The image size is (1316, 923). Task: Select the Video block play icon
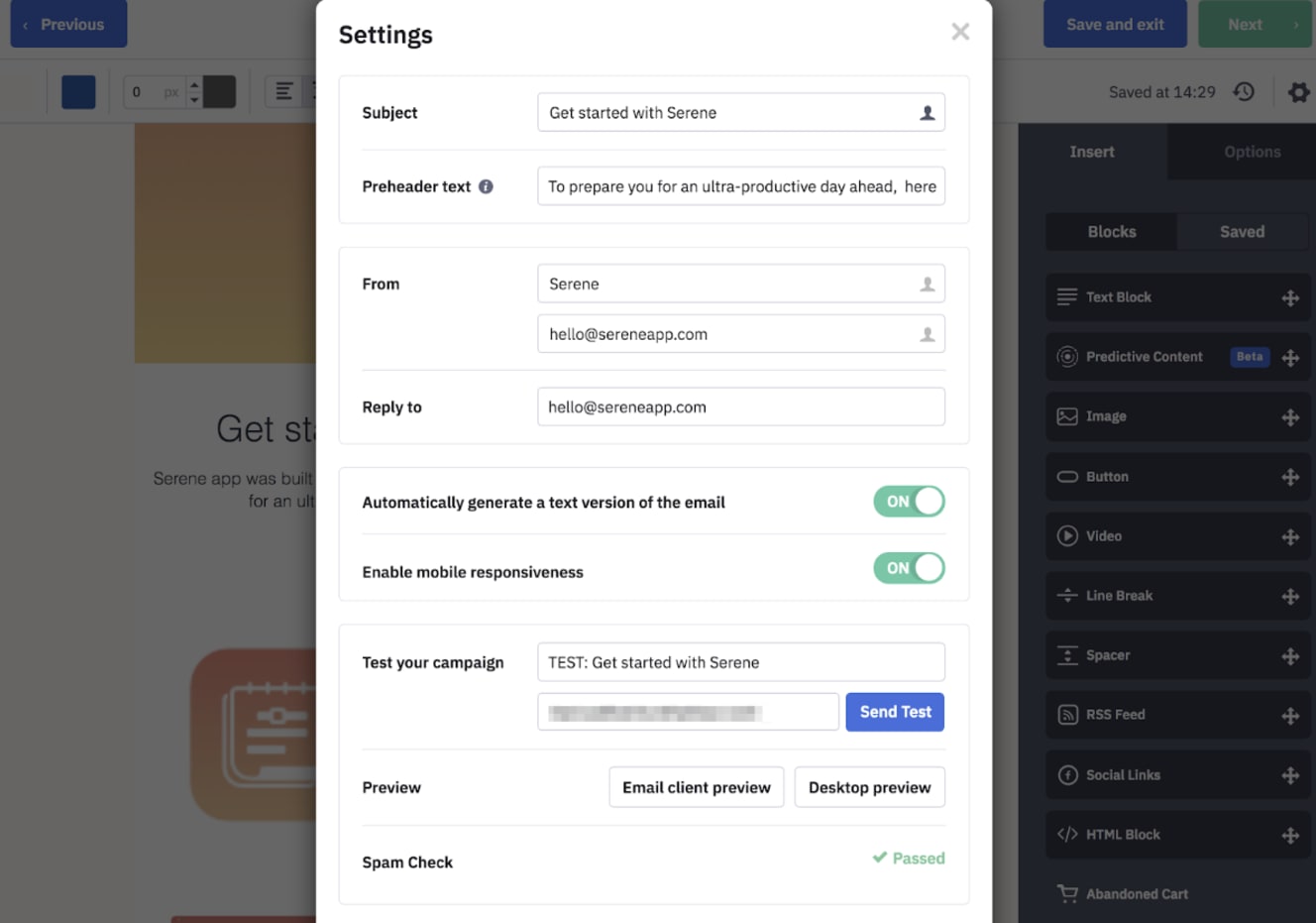tap(1067, 536)
